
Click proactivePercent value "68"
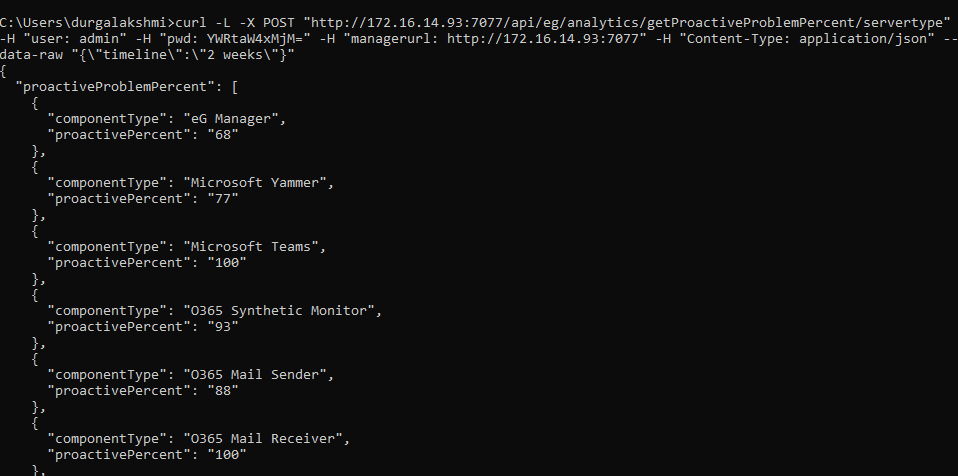pos(222,134)
